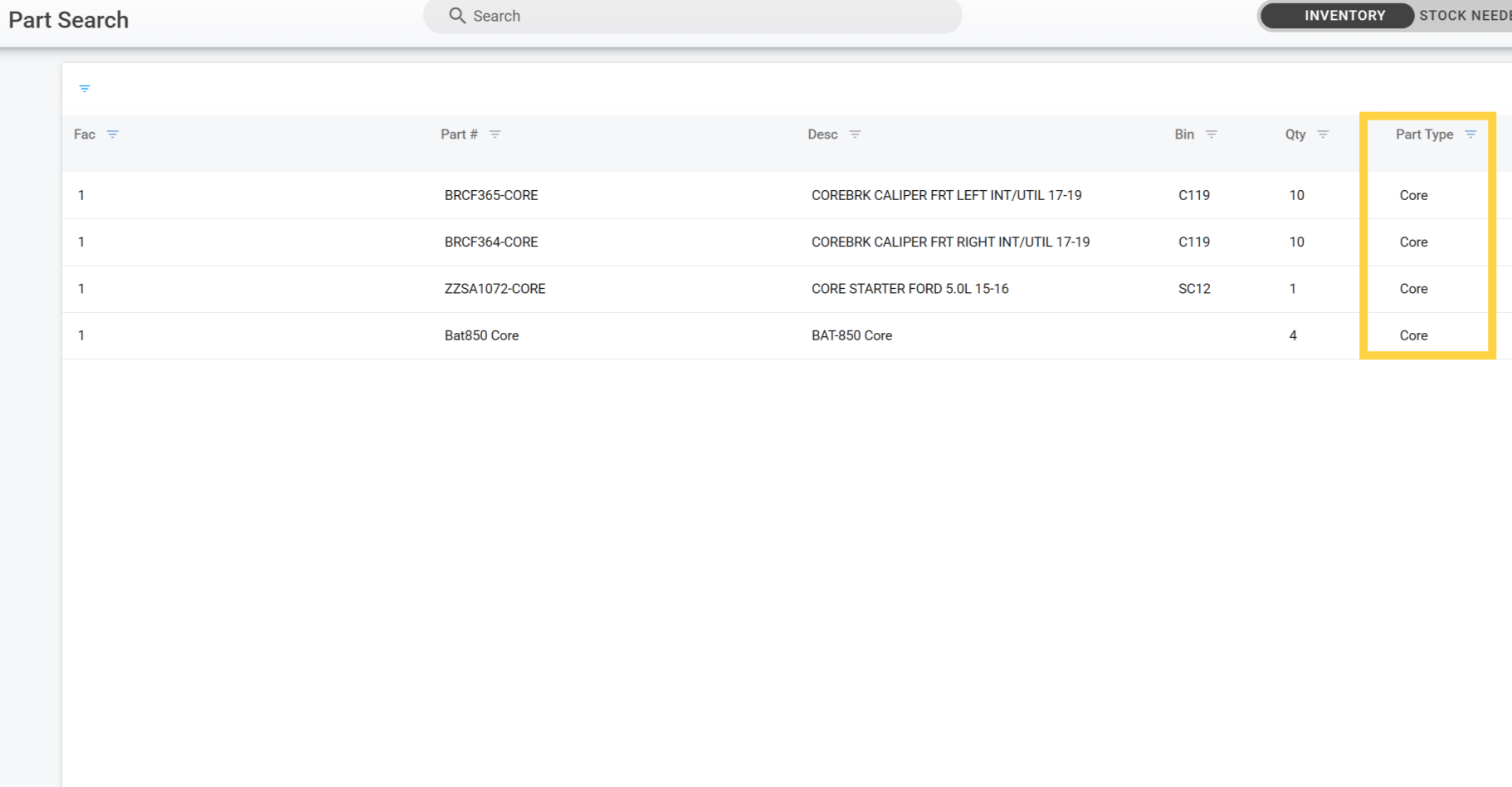The height and width of the screenshot is (787, 1512).
Task: Click inside the Search input field
Action: pyautogui.click(x=705, y=17)
